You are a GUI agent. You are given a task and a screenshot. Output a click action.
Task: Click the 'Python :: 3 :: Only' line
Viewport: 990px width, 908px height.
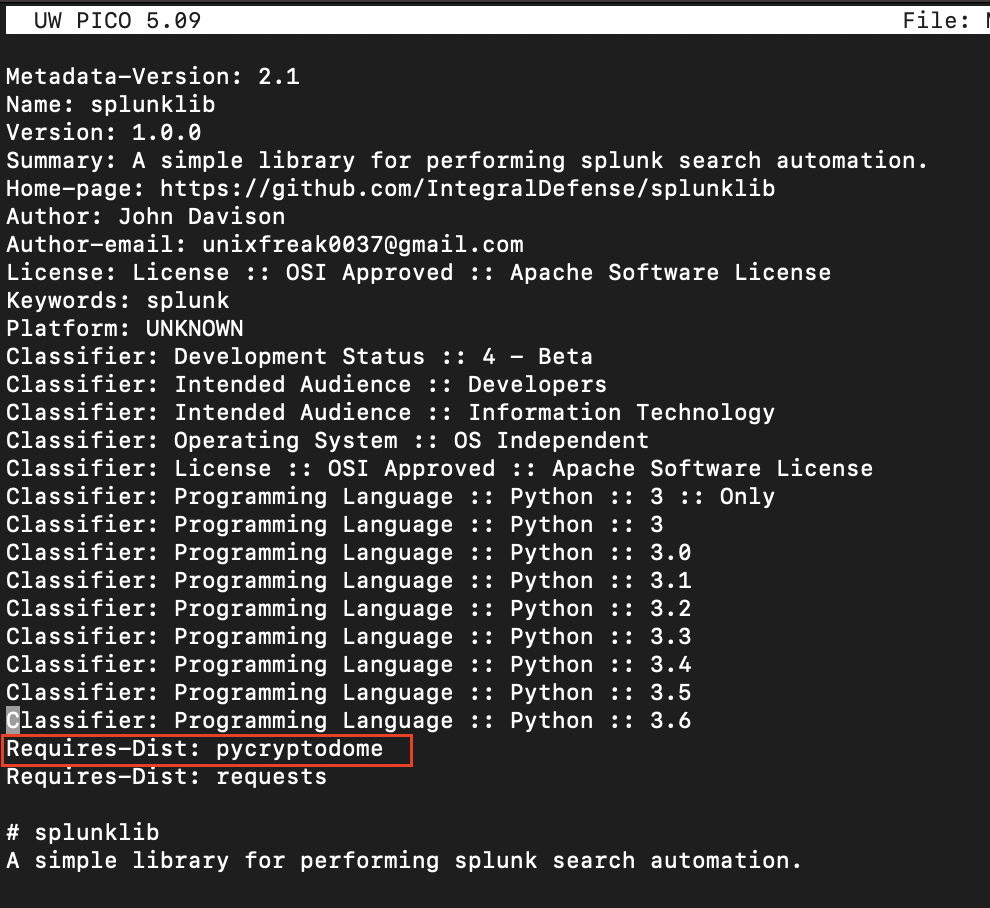pyautogui.click(x=391, y=497)
